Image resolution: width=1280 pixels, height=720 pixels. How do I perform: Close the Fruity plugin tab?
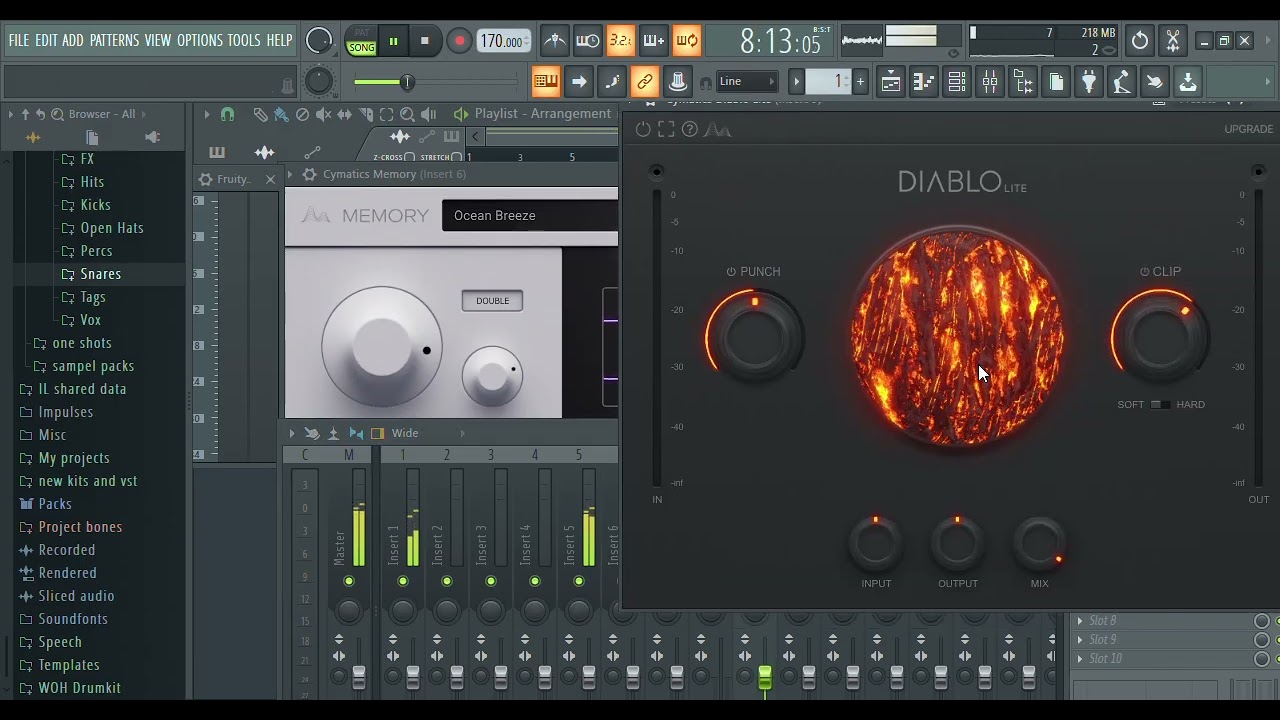point(270,179)
